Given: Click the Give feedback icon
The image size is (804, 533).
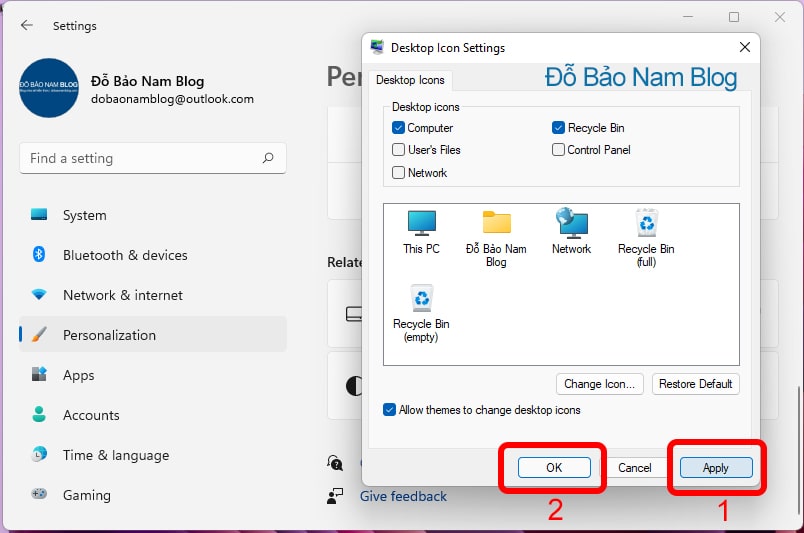Looking at the screenshot, I should coord(335,496).
